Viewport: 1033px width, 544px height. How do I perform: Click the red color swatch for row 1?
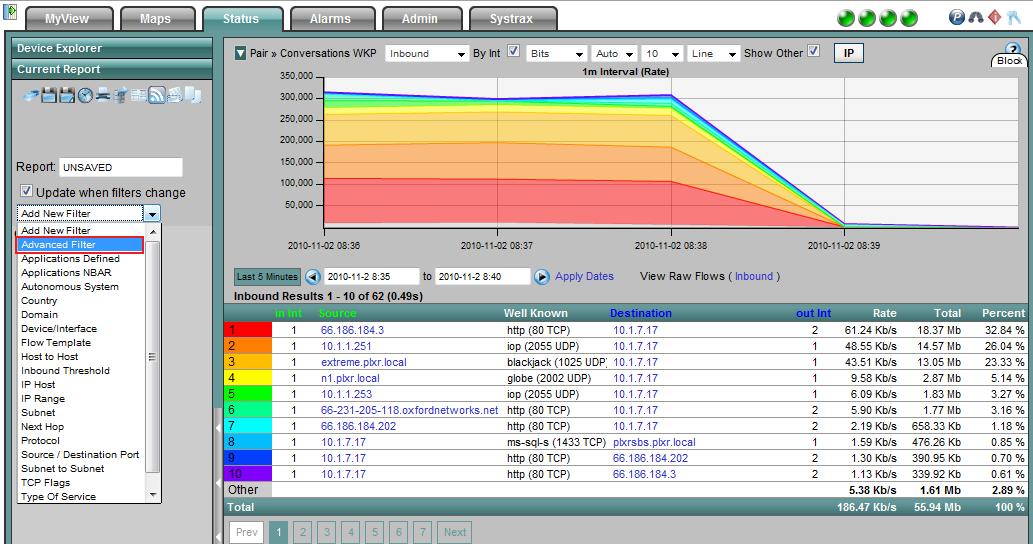click(248, 330)
